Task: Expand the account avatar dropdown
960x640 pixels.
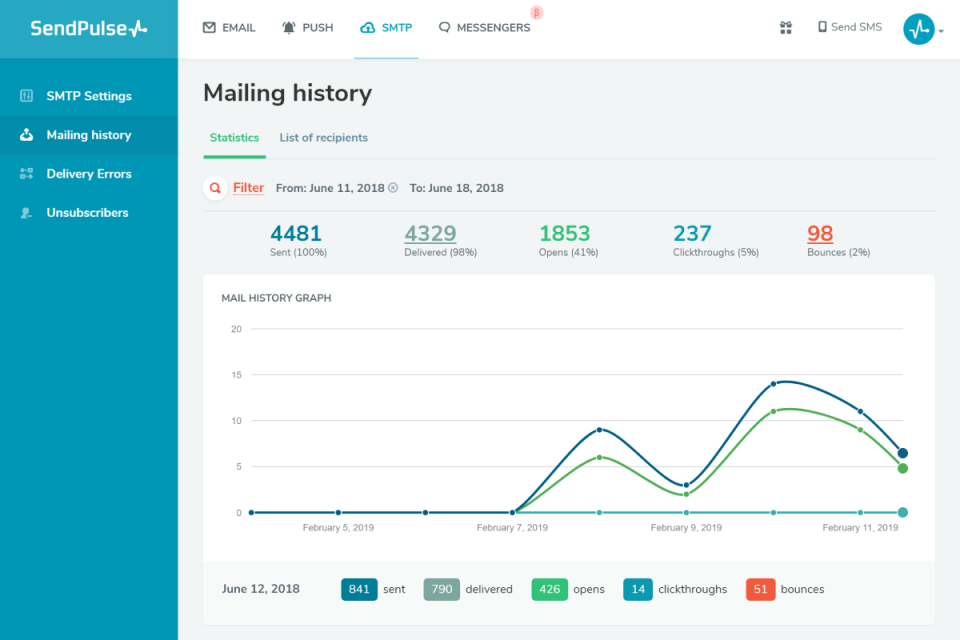Action: [x=921, y=29]
